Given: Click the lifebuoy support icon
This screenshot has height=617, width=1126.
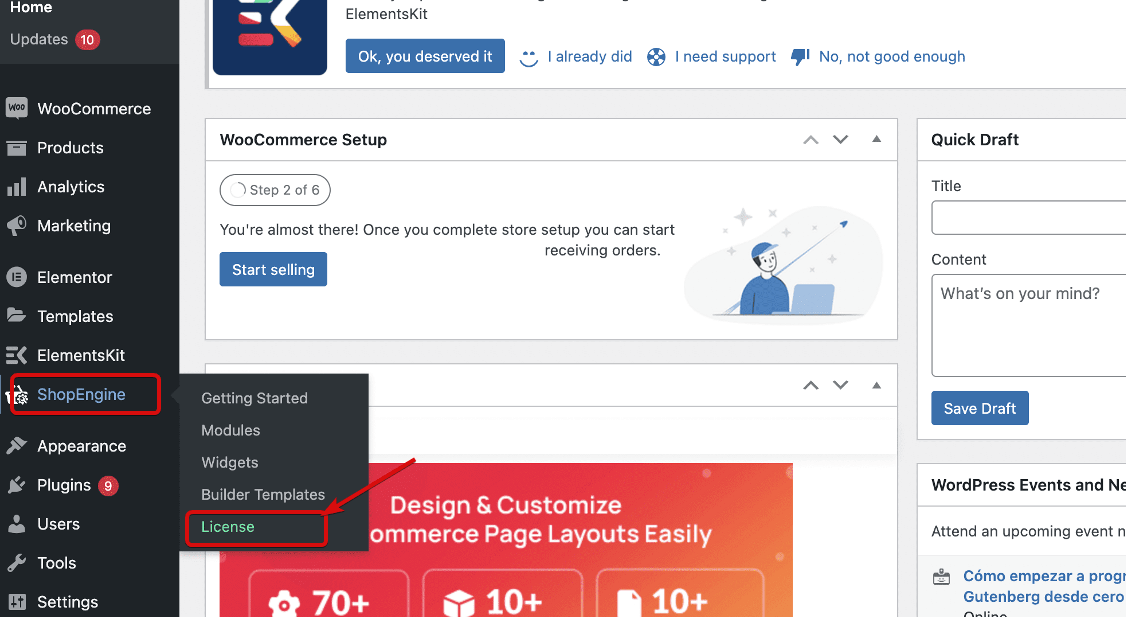Looking at the screenshot, I should click(656, 57).
